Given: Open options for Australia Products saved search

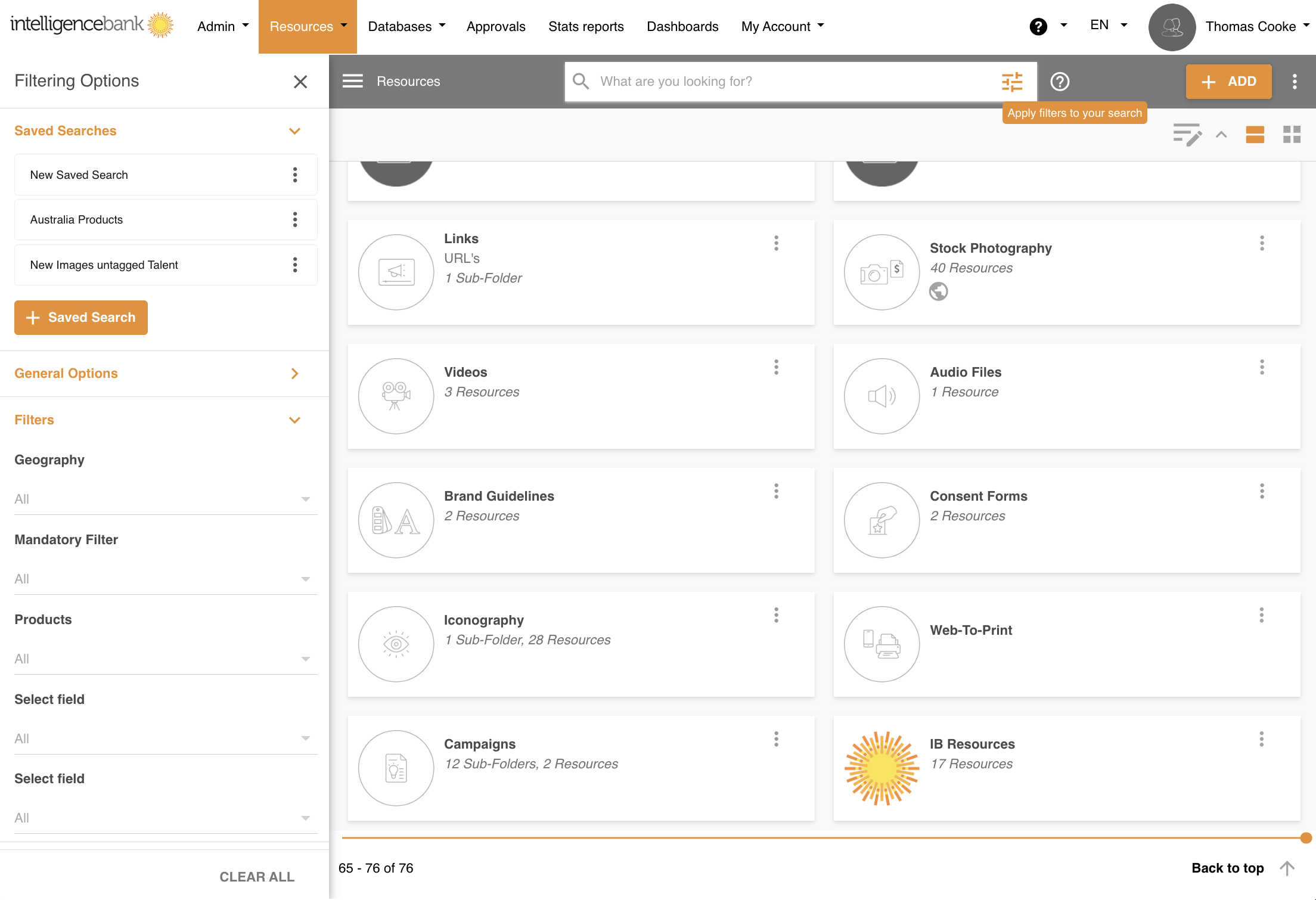Looking at the screenshot, I should pyautogui.click(x=294, y=220).
